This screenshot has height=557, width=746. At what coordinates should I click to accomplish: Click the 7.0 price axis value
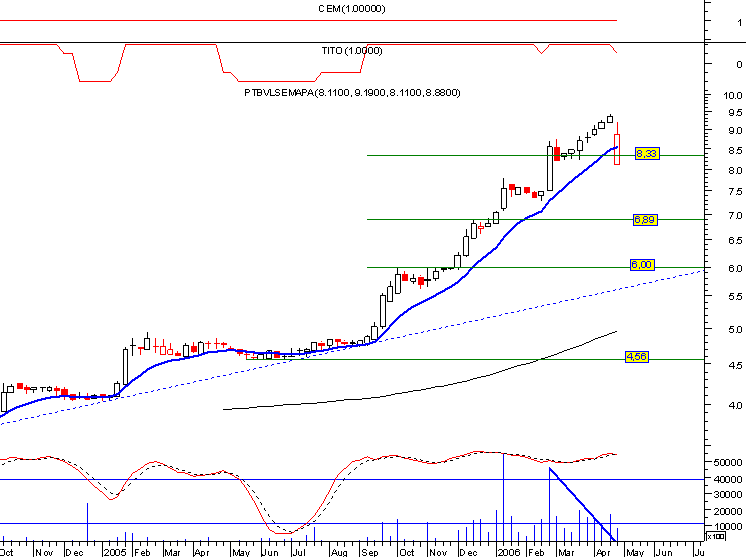pyautogui.click(x=735, y=216)
